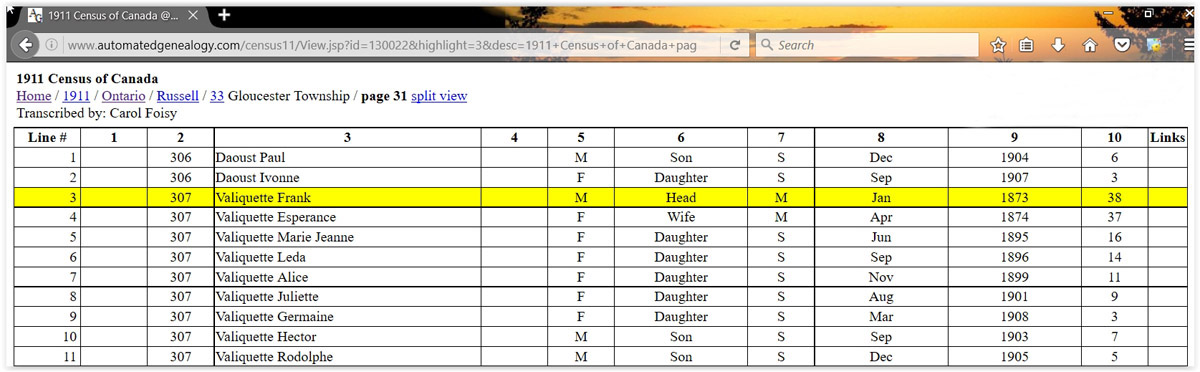Open the 33 sub-district link
The image size is (1200, 372).
[217, 96]
